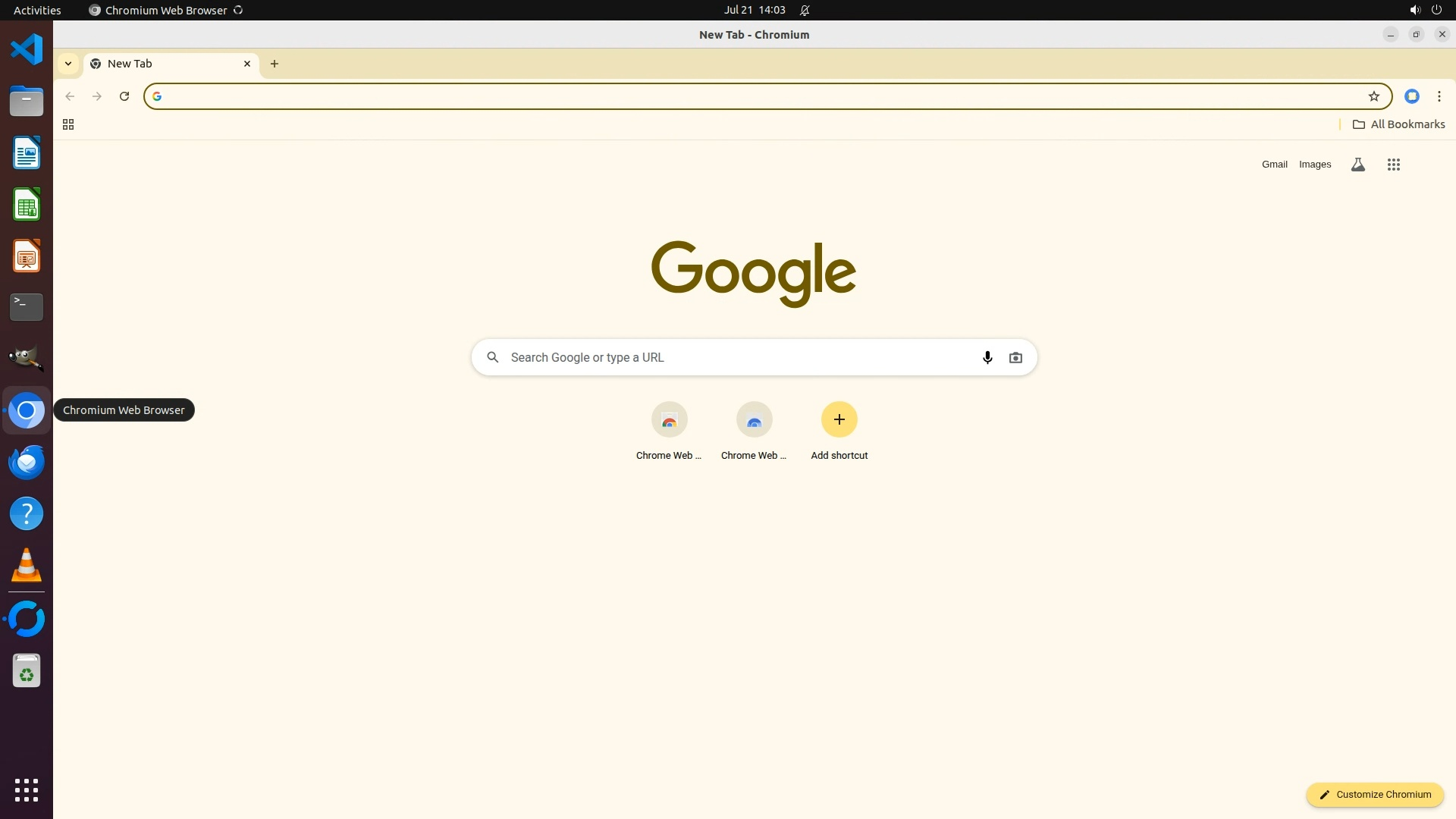1456x819 pixels.
Task: Open tab groups grid in bookmarks bar
Action: [68, 124]
